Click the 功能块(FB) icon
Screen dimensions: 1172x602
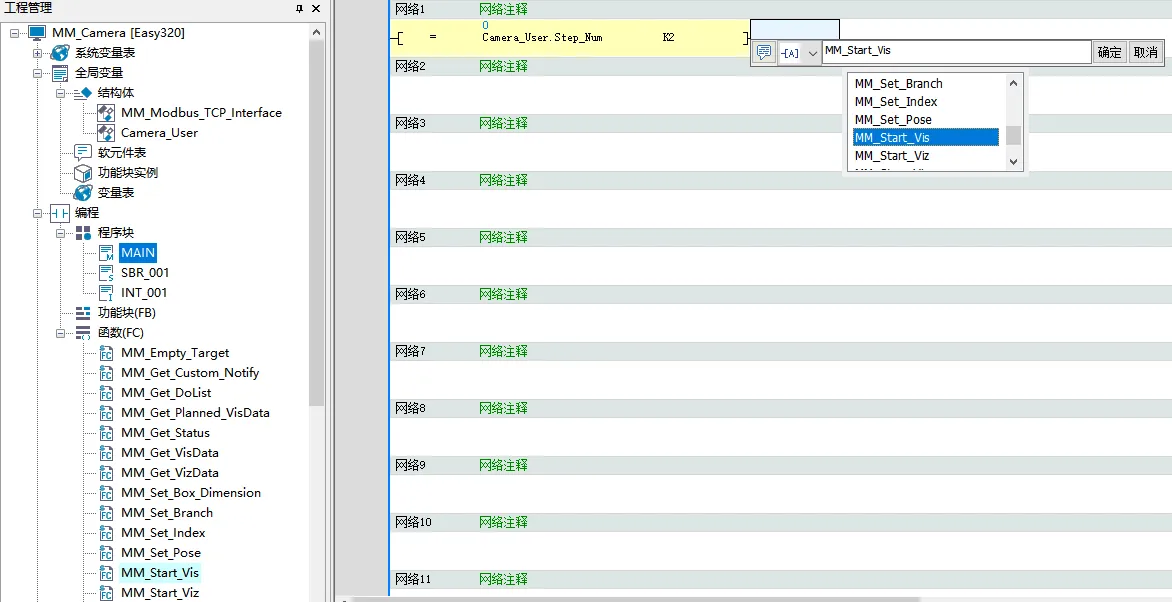(83, 313)
